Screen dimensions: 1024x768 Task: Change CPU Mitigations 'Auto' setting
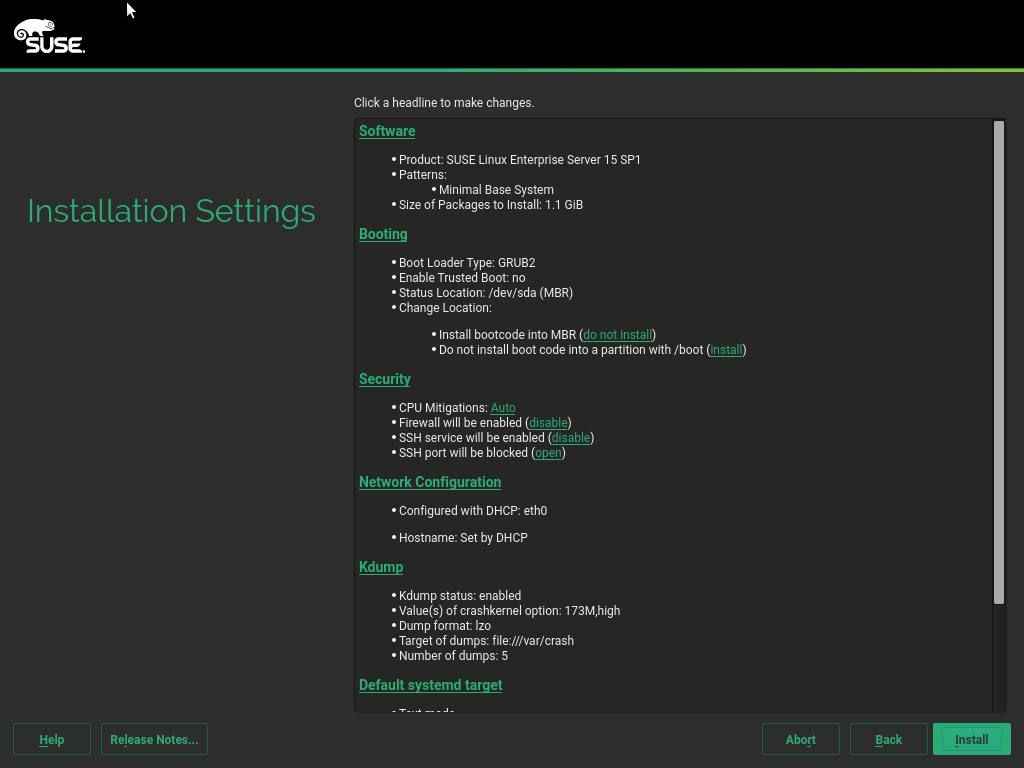(x=503, y=408)
